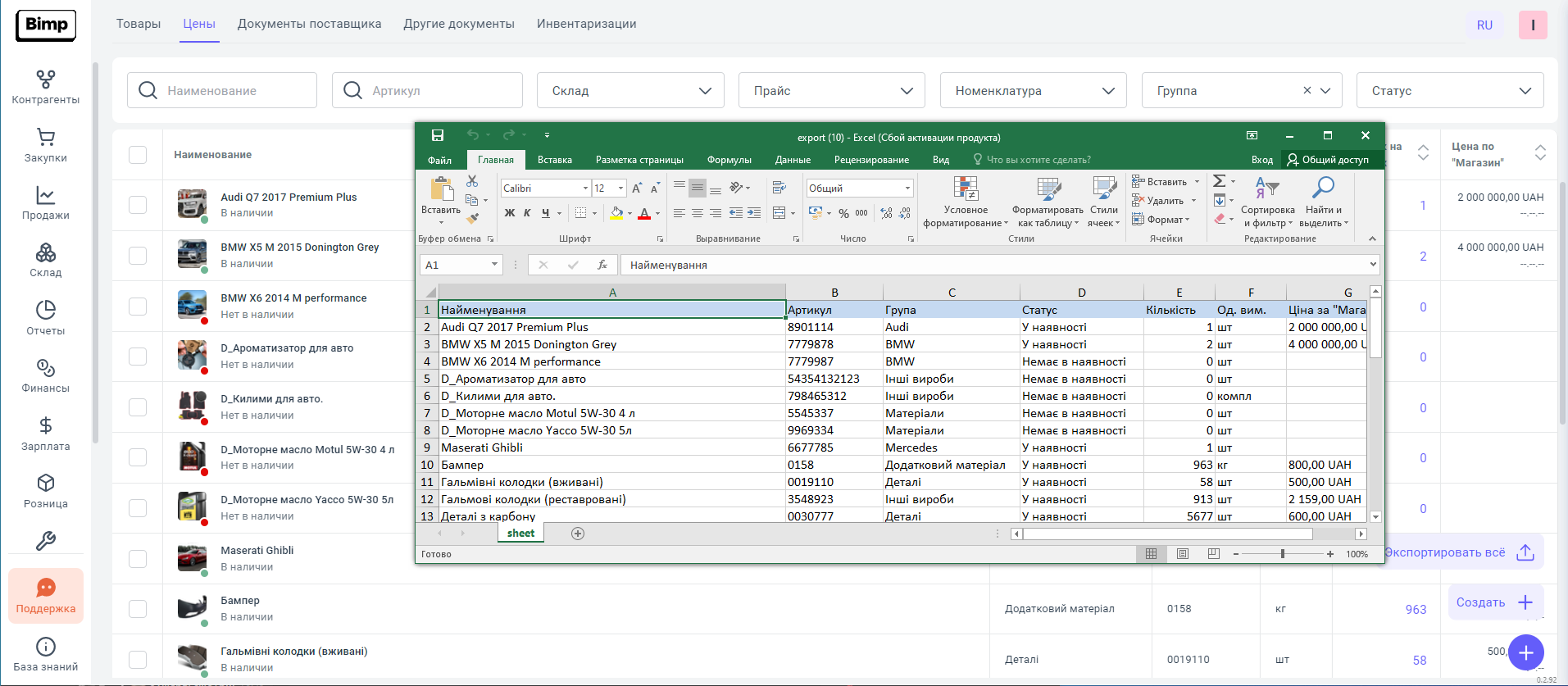Tick the checkbox for Audi Q7 2017 Premium Plus
This screenshot has height=686, width=1568.
(x=138, y=205)
